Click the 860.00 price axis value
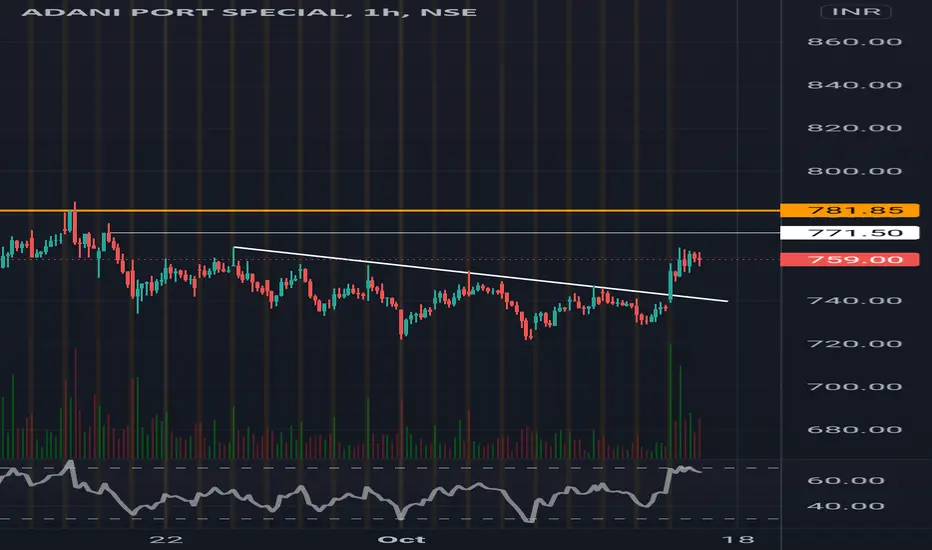This screenshot has width=932, height=550. pyautogui.click(x=854, y=42)
